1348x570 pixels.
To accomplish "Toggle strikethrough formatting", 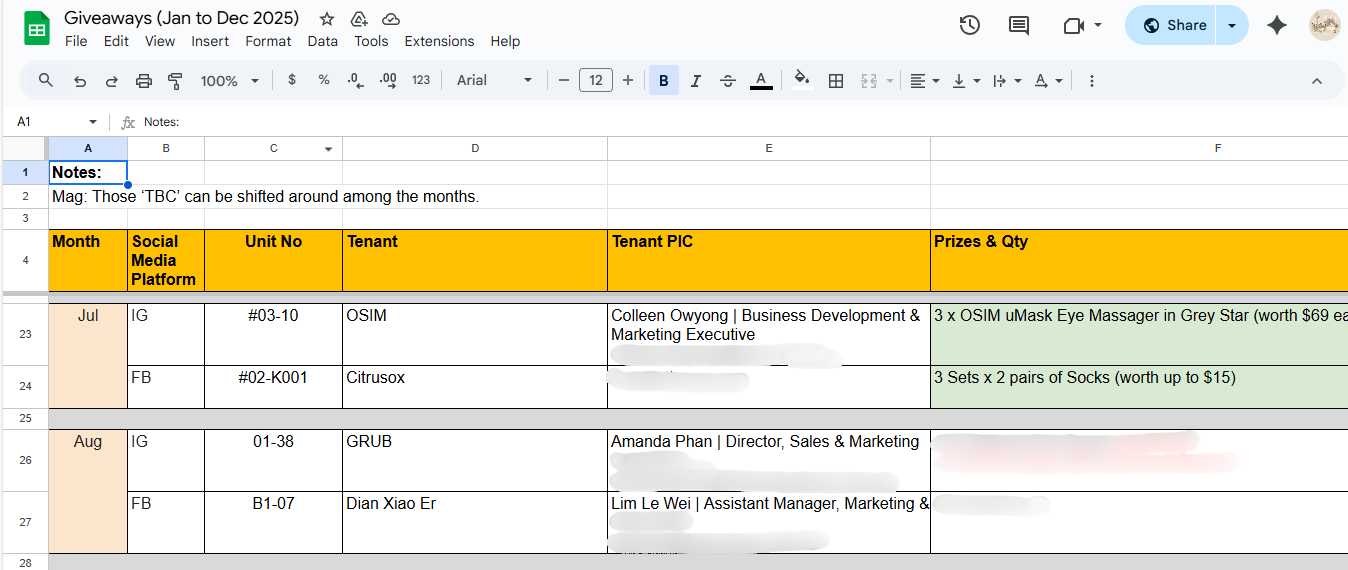I will point(728,81).
